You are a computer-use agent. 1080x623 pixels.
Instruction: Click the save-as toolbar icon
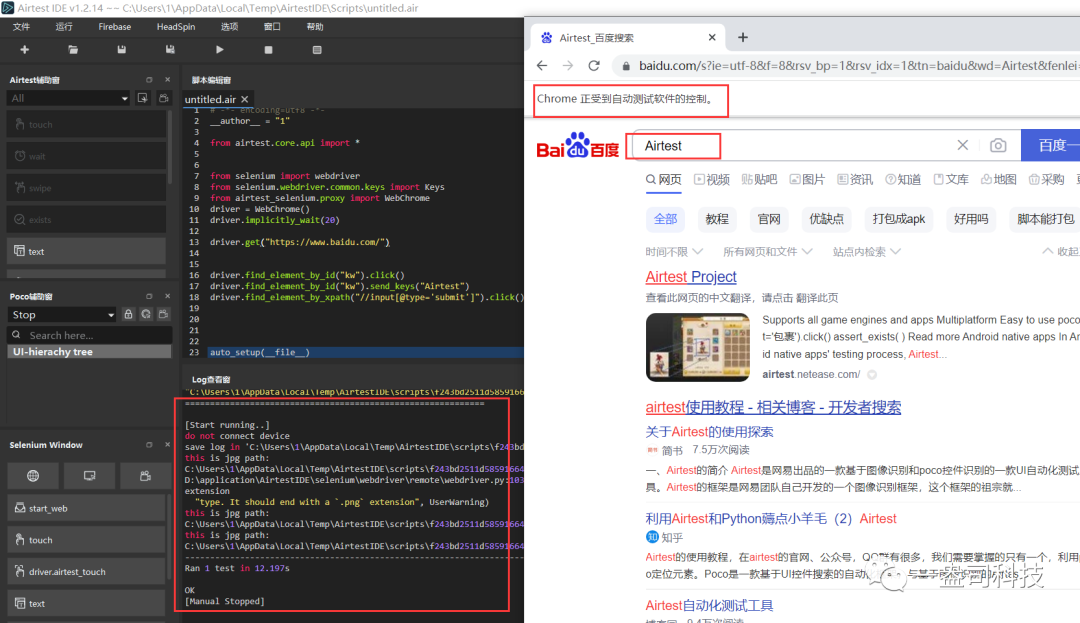pyautogui.click(x=170, y=50)
